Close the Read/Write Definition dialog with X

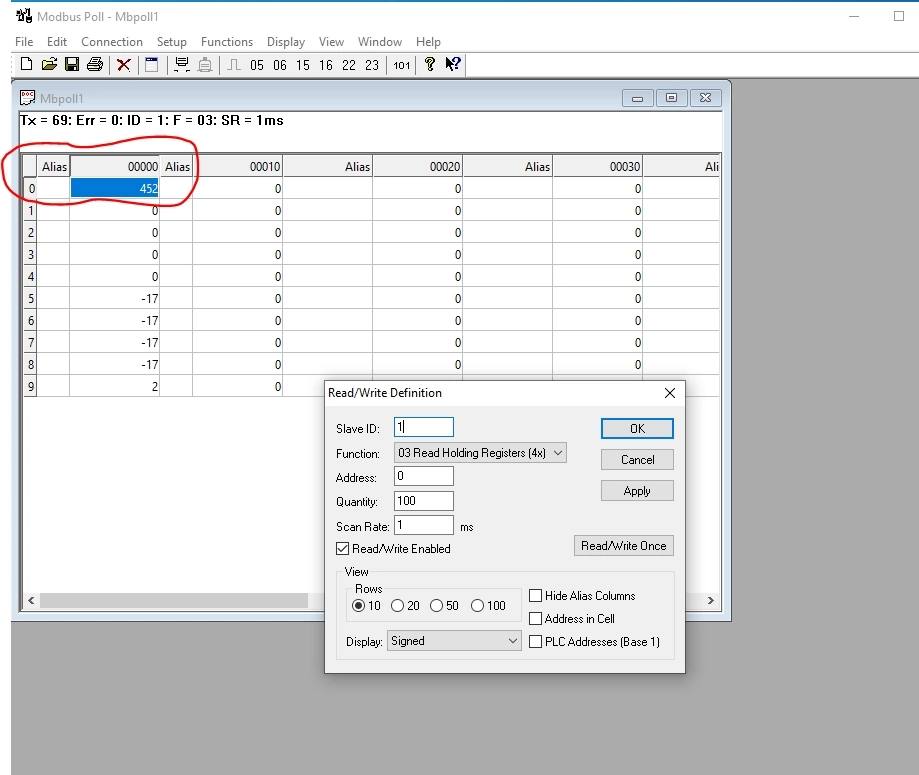[670, 393]
